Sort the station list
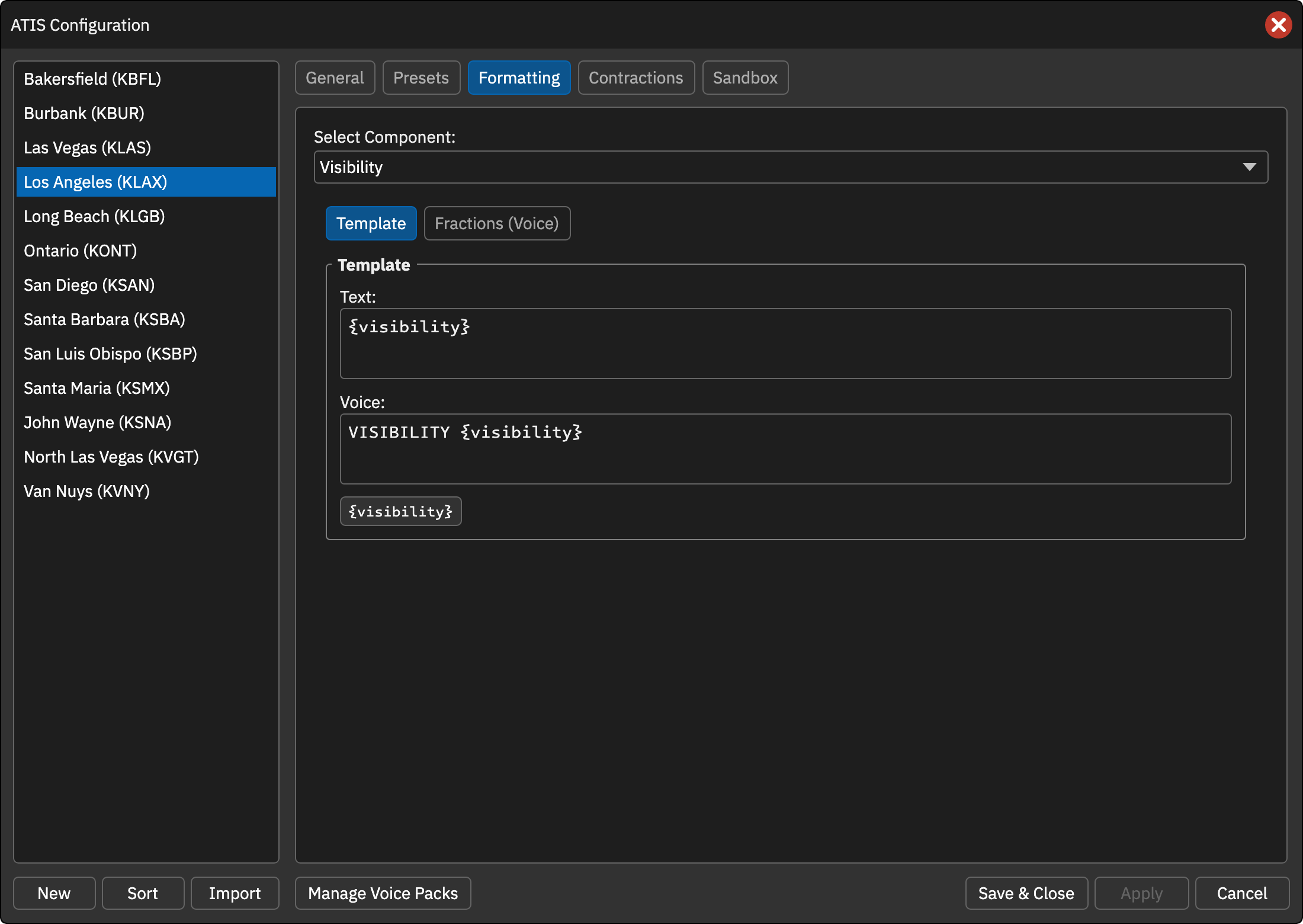Image resolution: width=1303 pixels, height=924 pixels. tap(143, 893)
